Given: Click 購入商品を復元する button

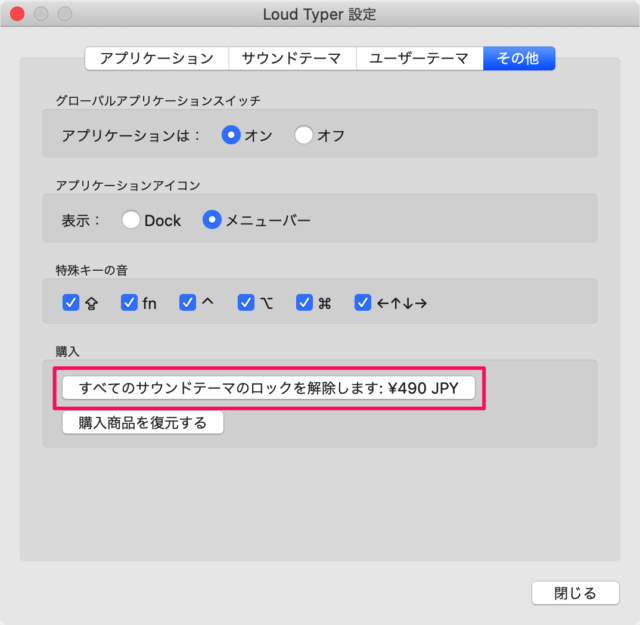Looking at the screenshot, I should [x=142, y=423].
